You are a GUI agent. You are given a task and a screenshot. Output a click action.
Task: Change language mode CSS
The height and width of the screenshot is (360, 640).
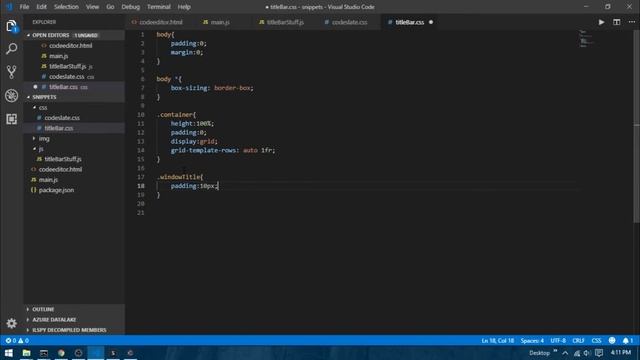[596, 340]
